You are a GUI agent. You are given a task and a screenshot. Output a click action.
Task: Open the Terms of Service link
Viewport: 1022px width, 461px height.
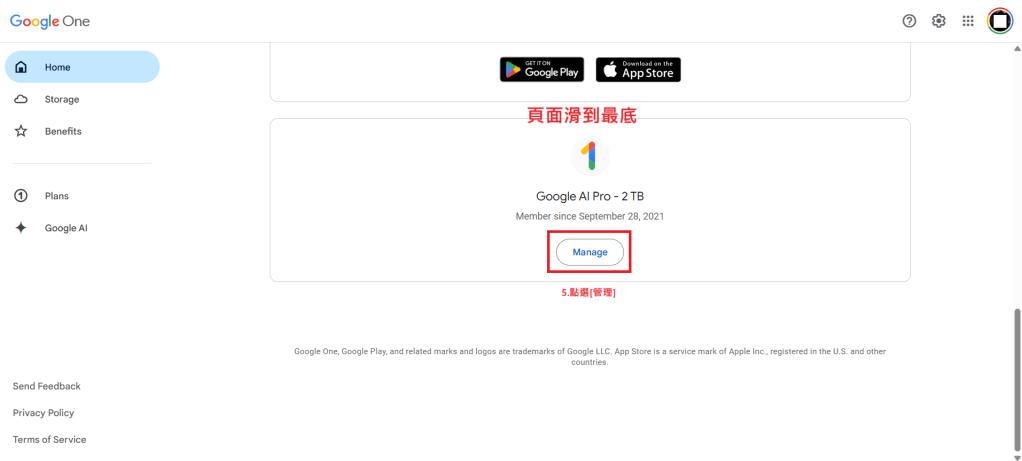point(50,440)
